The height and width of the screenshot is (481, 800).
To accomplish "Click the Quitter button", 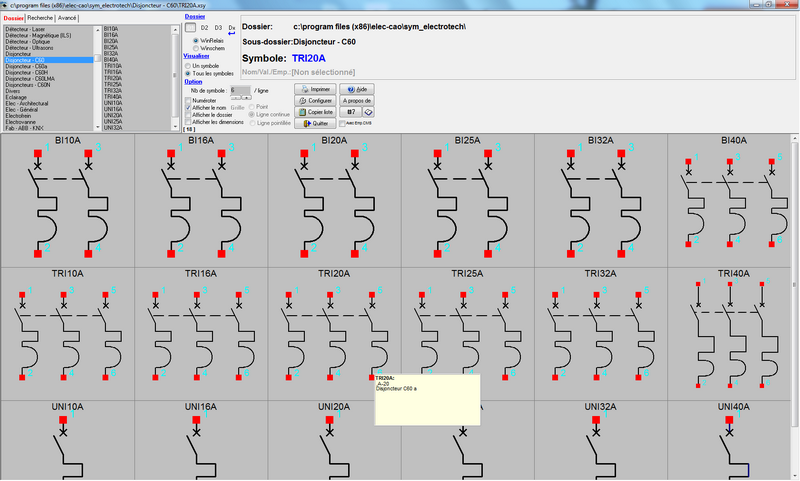I will pos(315,123).
